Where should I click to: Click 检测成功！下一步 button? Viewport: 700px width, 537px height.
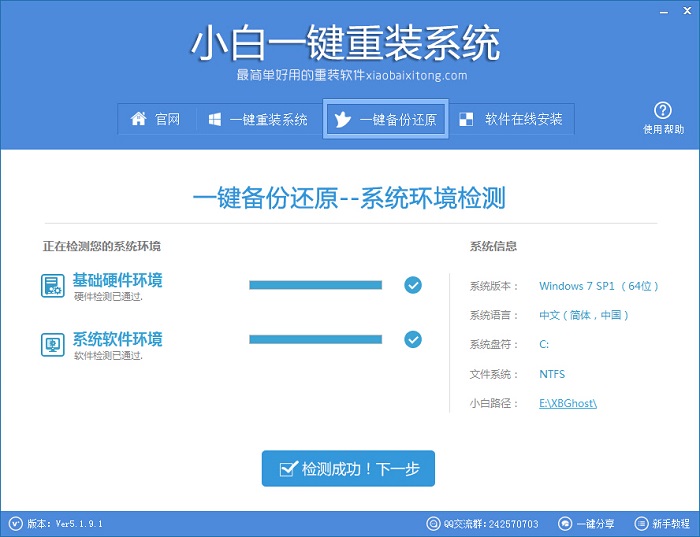[348, 468]
